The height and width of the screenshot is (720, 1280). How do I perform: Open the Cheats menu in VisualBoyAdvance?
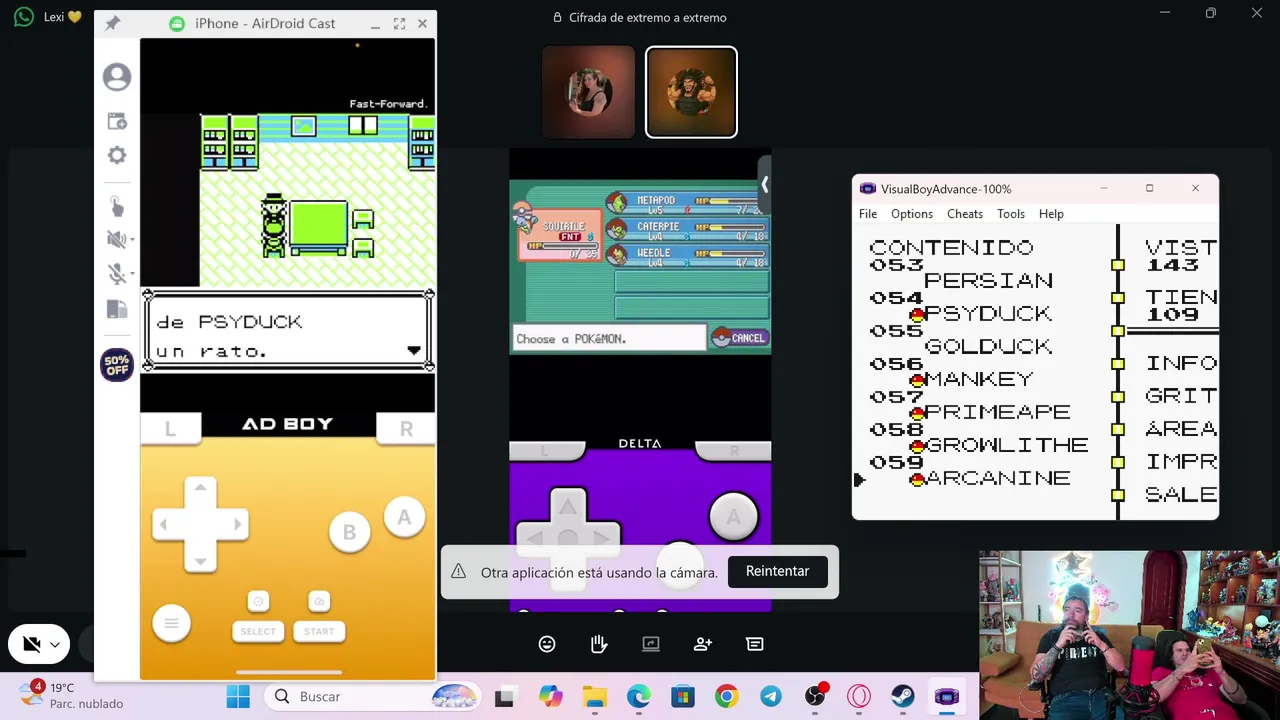[965, 214]
